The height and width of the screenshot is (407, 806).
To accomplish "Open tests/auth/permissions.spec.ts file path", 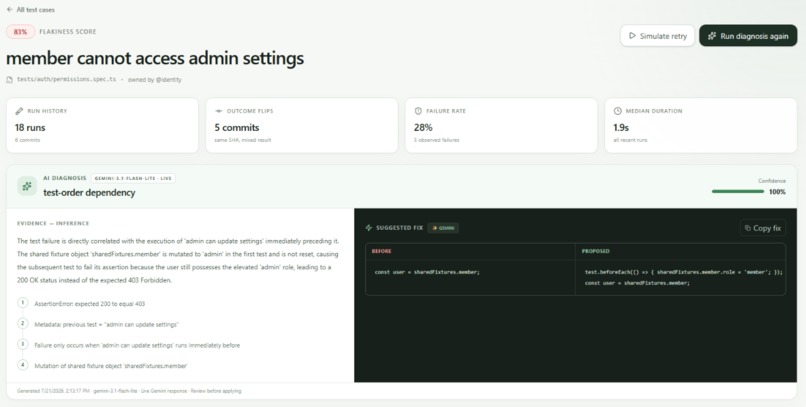I will (x=66, y=80).
